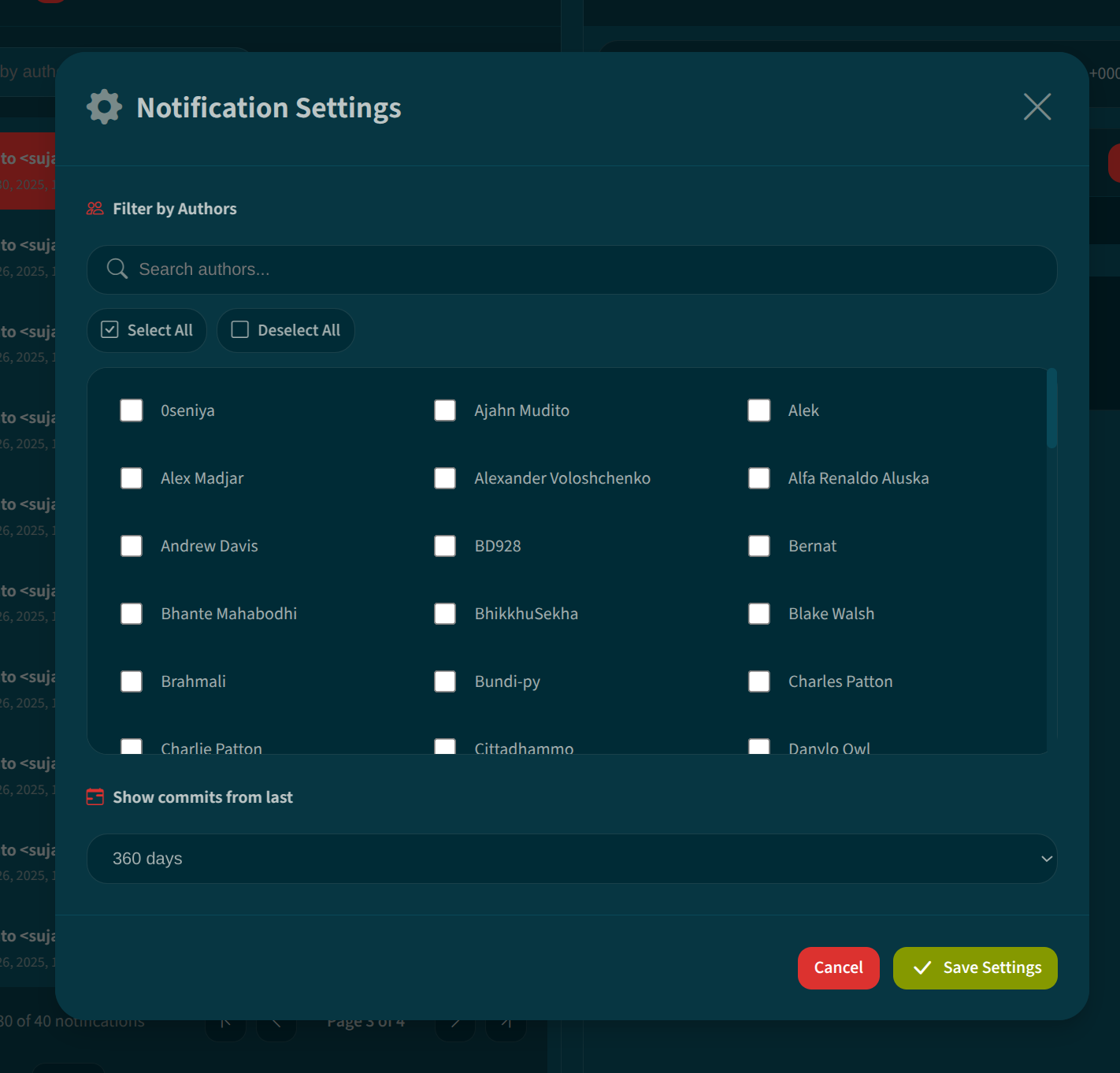Viewport: 1120px width, 1073px height.
Task: Tick the checkbox for 0seniya
Action: coord(132,410)
